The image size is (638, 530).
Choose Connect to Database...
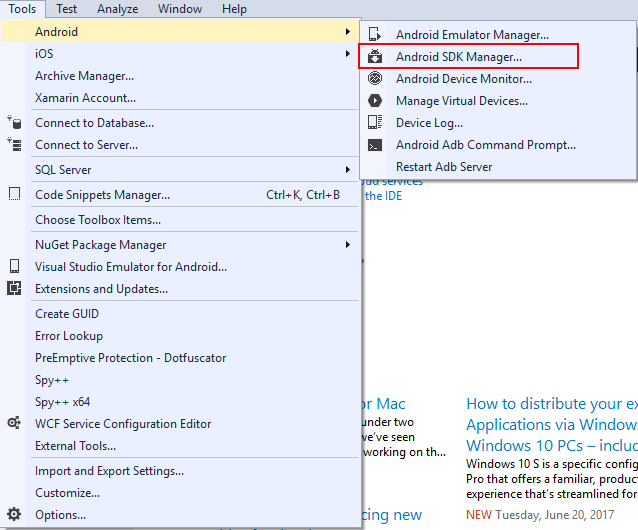180,122
